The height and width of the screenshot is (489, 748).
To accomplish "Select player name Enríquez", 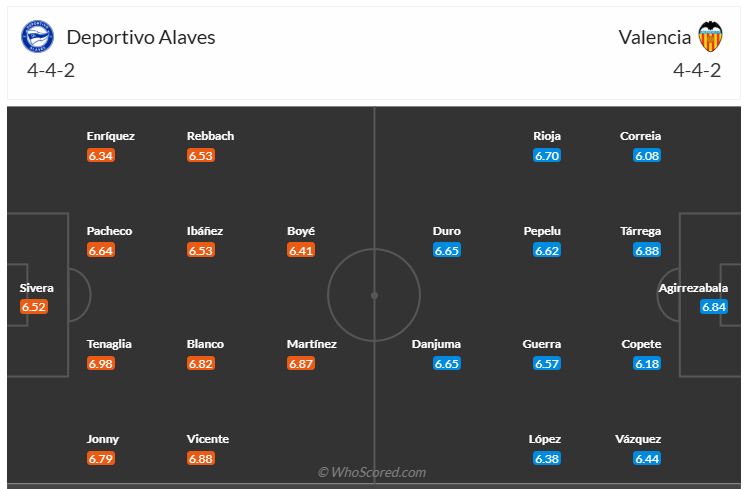I will (x=110, y=136).
